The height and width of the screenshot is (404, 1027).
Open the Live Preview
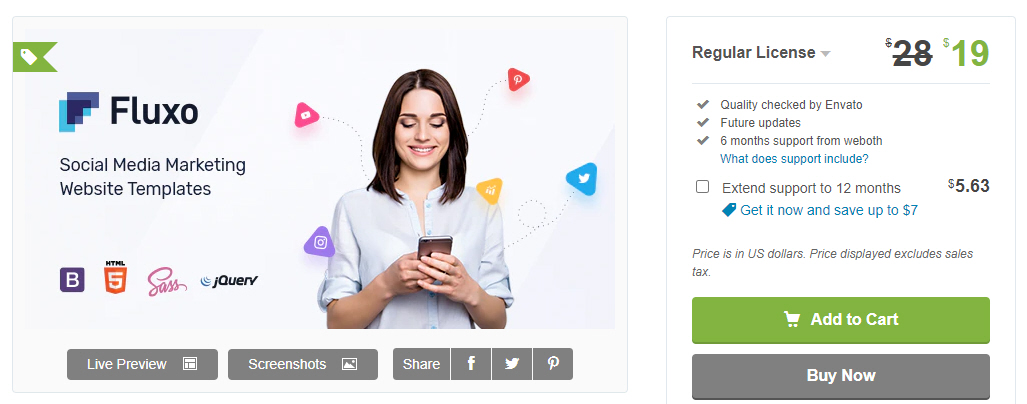point(142,364)
